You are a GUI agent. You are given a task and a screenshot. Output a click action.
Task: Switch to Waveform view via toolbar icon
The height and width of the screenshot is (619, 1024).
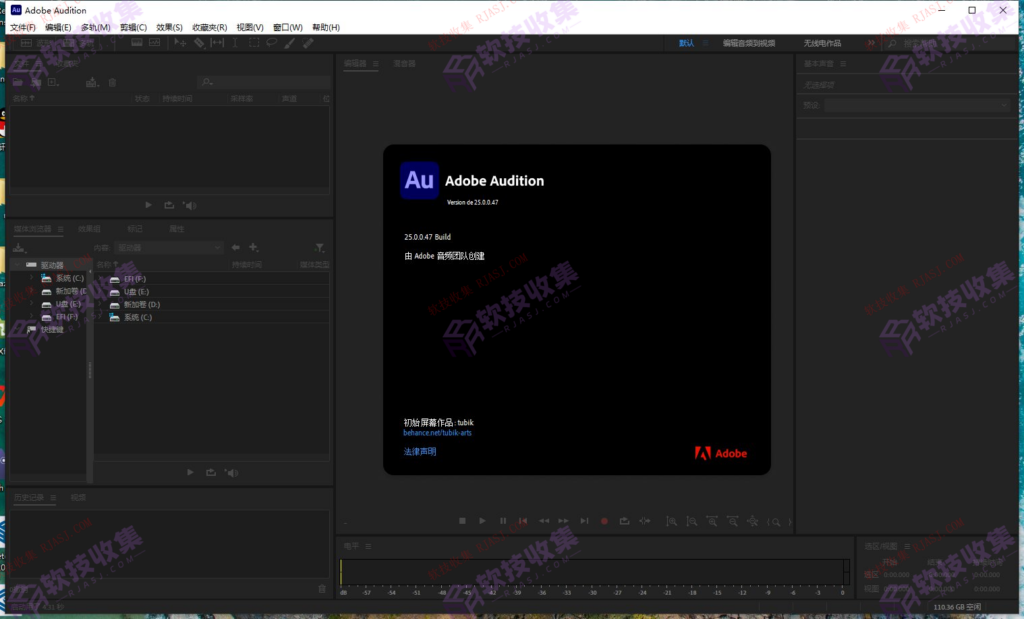(27, 44)
